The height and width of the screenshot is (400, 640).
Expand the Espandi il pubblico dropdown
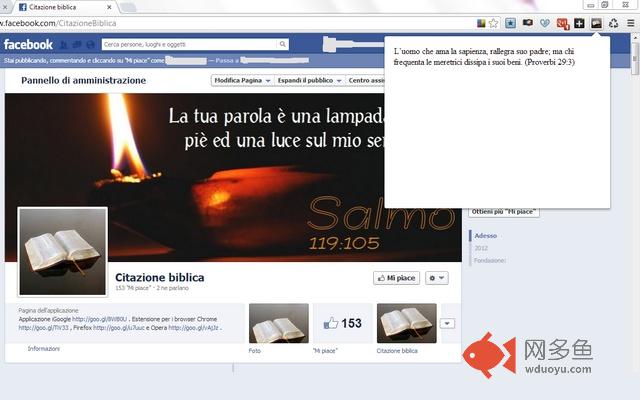point(300,80)
